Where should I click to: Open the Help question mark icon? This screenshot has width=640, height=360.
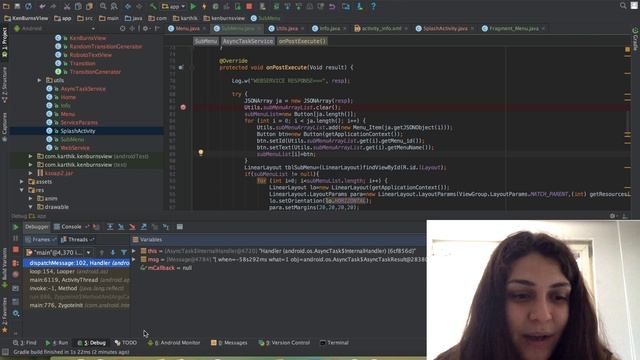(373, 6)
